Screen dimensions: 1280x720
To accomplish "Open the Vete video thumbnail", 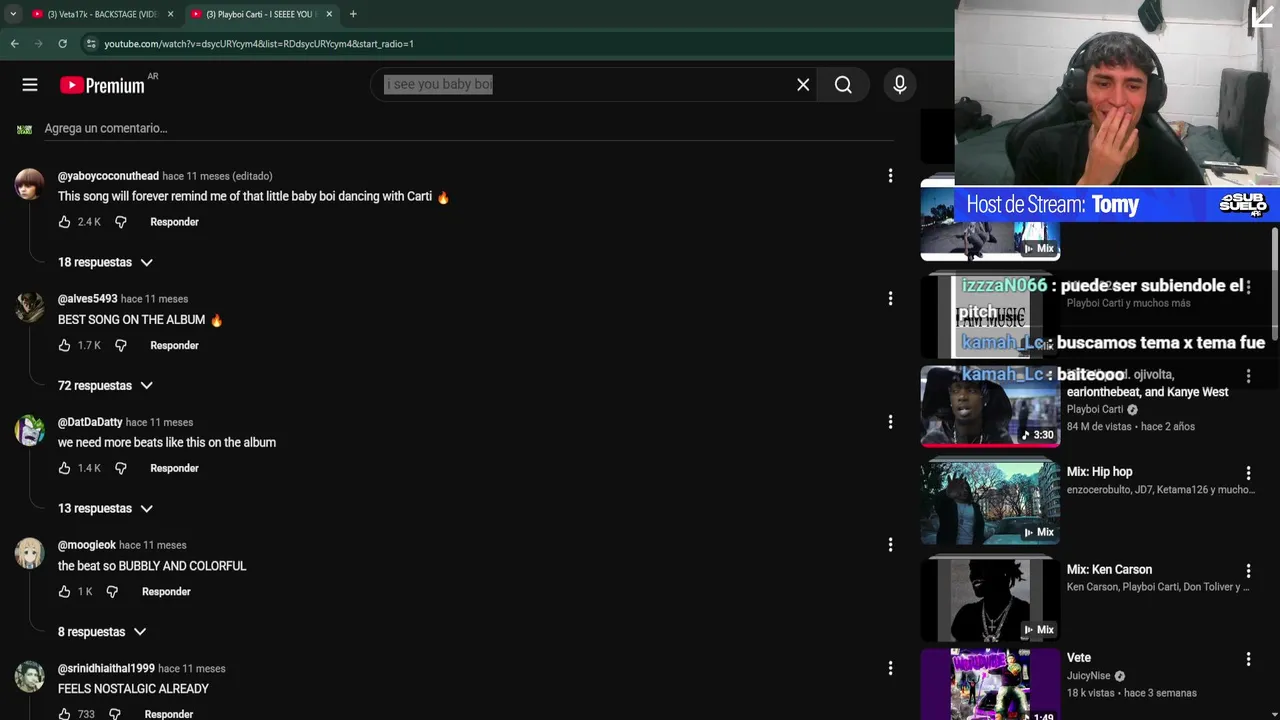I will click(990, 685).
